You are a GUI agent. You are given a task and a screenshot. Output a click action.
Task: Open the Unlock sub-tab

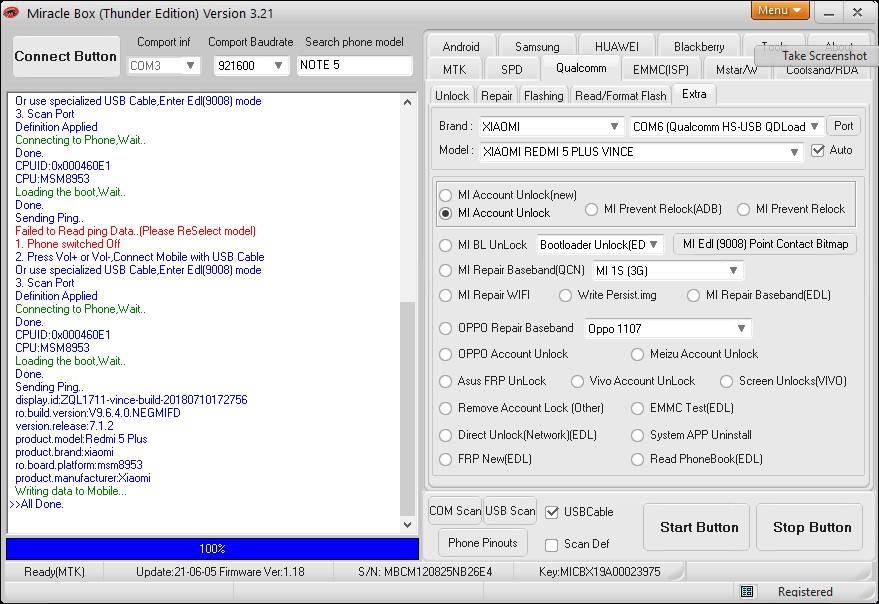coord(452,96)
